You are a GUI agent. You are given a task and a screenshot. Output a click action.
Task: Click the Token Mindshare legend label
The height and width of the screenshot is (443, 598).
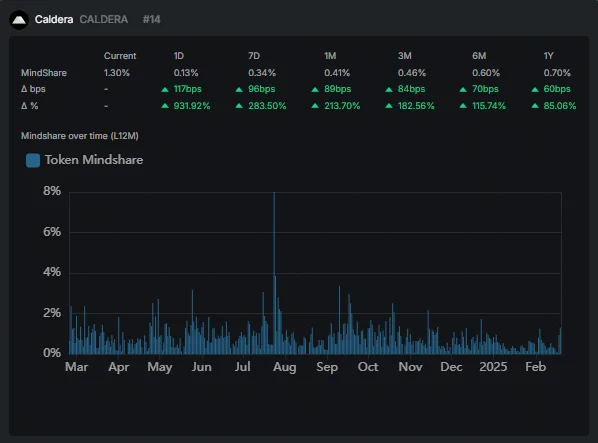pyautogui.click(x=94, y=160)
